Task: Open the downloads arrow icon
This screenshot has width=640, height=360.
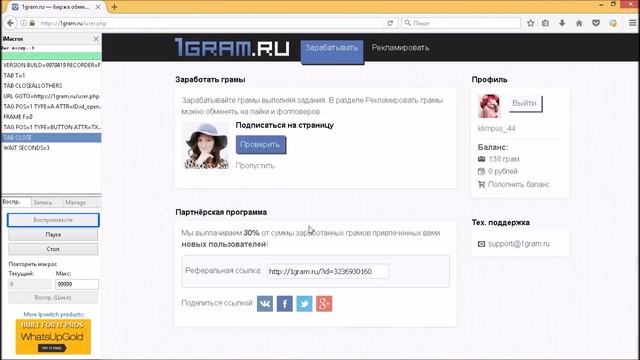Action: [x=562, y=23]
